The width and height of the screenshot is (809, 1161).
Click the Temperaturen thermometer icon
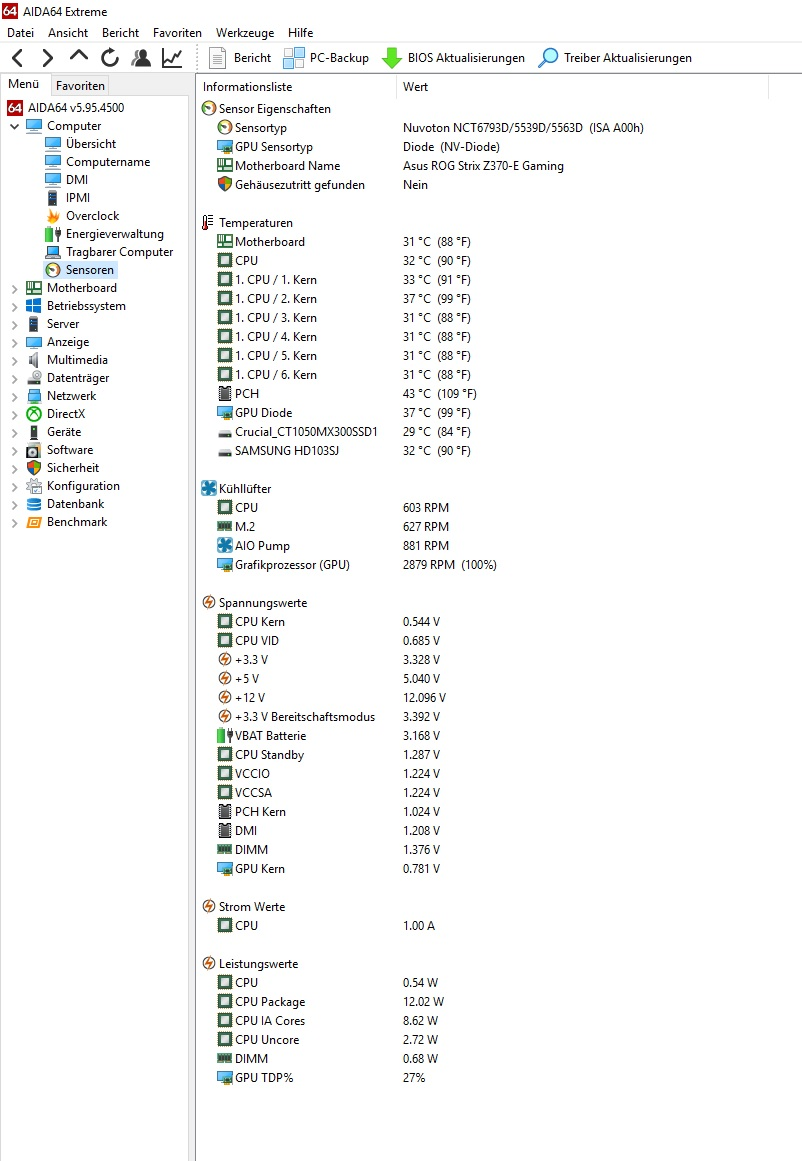point(209,222)
